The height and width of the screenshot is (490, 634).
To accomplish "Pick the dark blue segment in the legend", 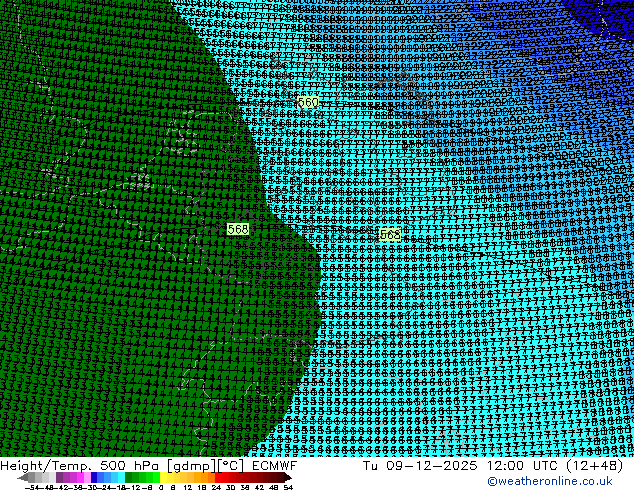I will click(97, 477).
